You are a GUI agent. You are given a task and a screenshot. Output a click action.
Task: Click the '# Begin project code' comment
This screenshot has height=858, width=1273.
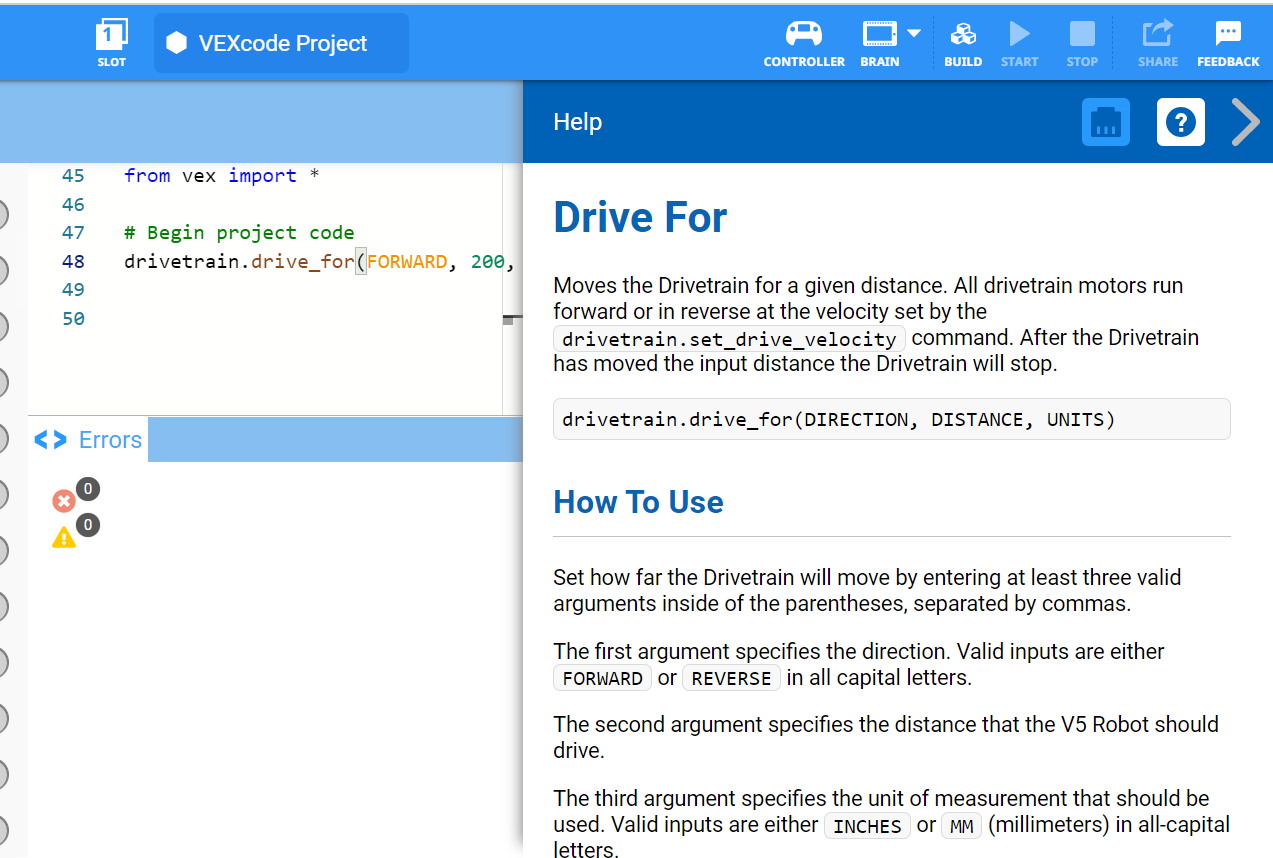[x=239, y=233]
